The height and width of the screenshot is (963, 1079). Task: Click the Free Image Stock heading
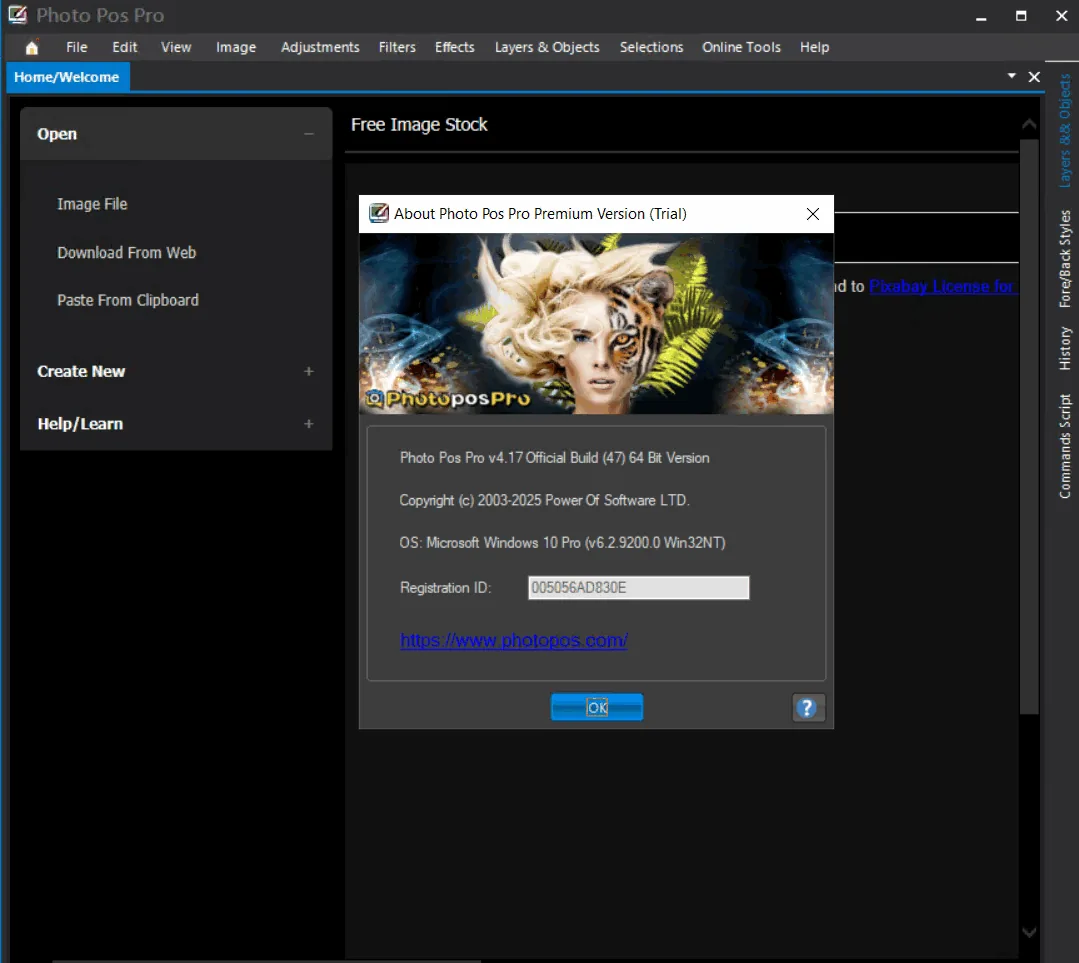tap(419, 125)
